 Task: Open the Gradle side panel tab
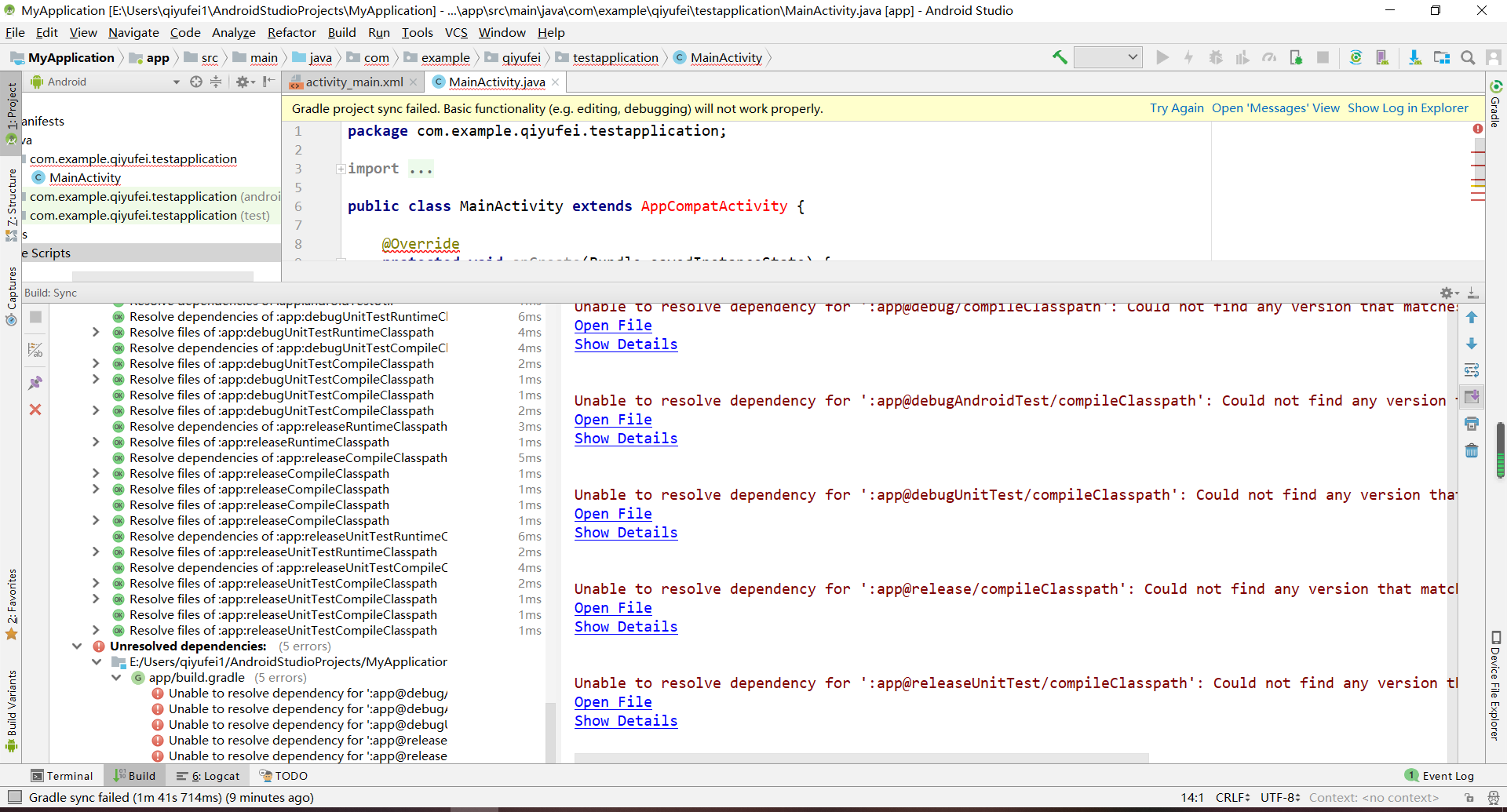(1495, 104)
